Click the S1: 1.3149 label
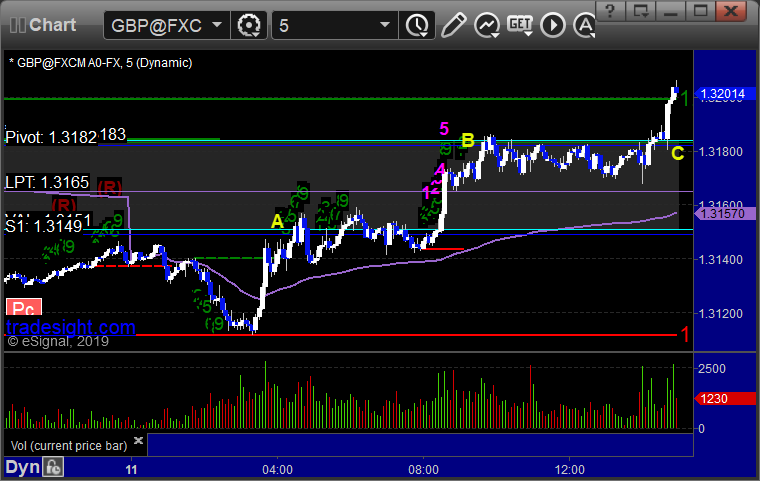The image size is (760, 481). 44,226
